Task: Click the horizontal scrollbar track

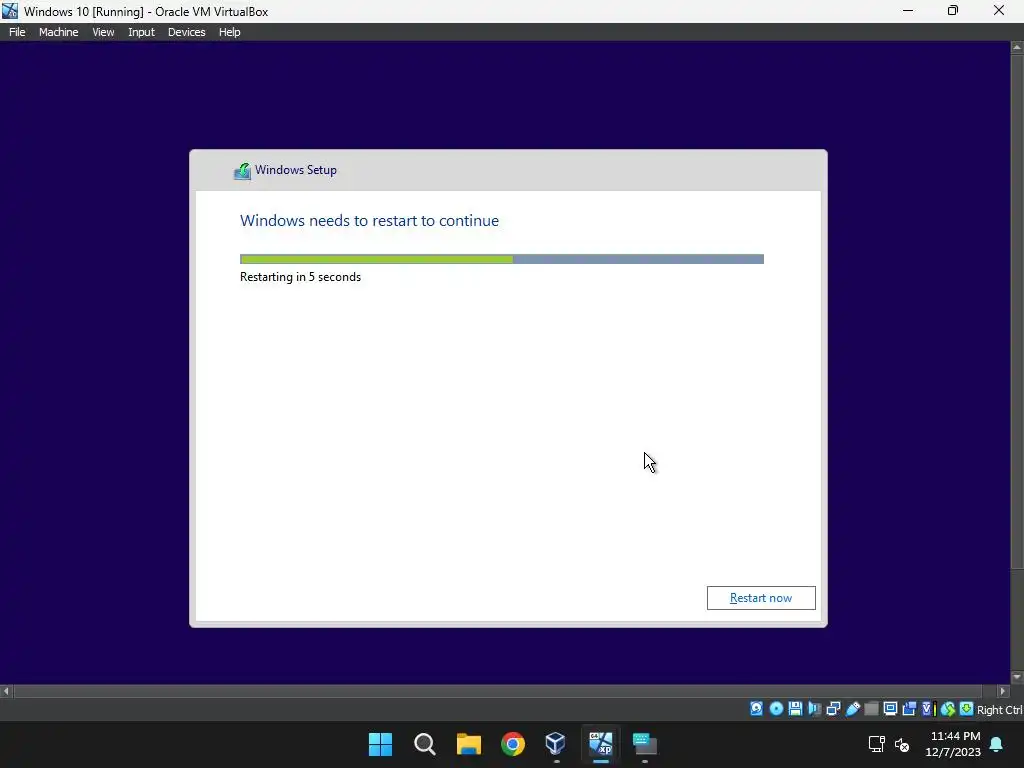Action: tap(504, 691)
